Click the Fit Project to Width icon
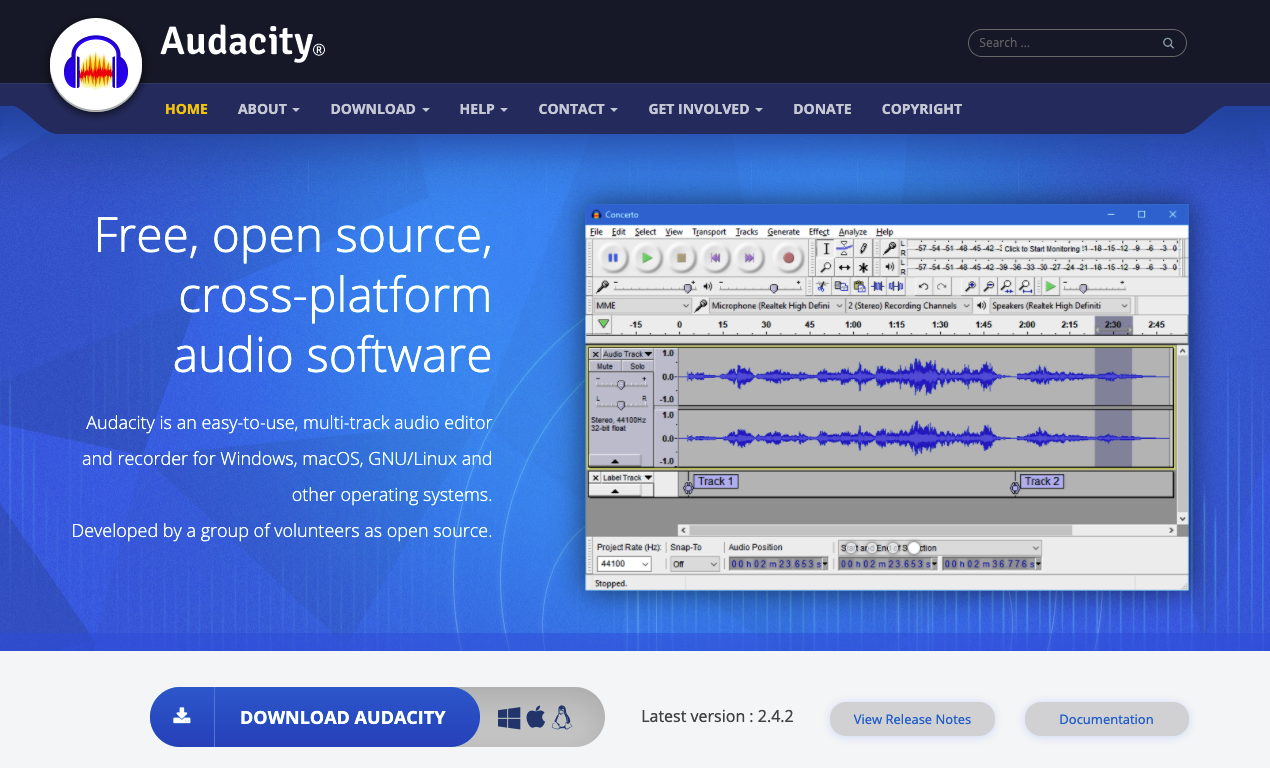 (x=1026, y=287)
